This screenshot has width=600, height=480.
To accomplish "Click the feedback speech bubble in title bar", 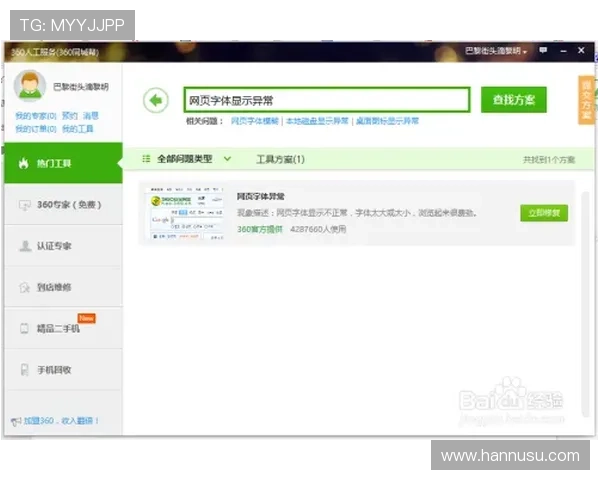I will point(543,50).
